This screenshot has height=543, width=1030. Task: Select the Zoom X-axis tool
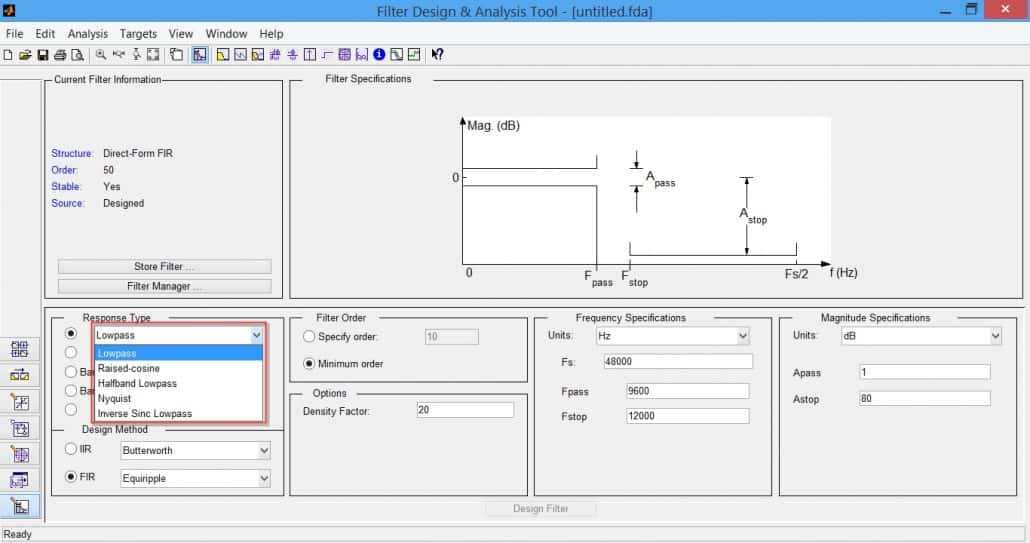coord(118,55)
